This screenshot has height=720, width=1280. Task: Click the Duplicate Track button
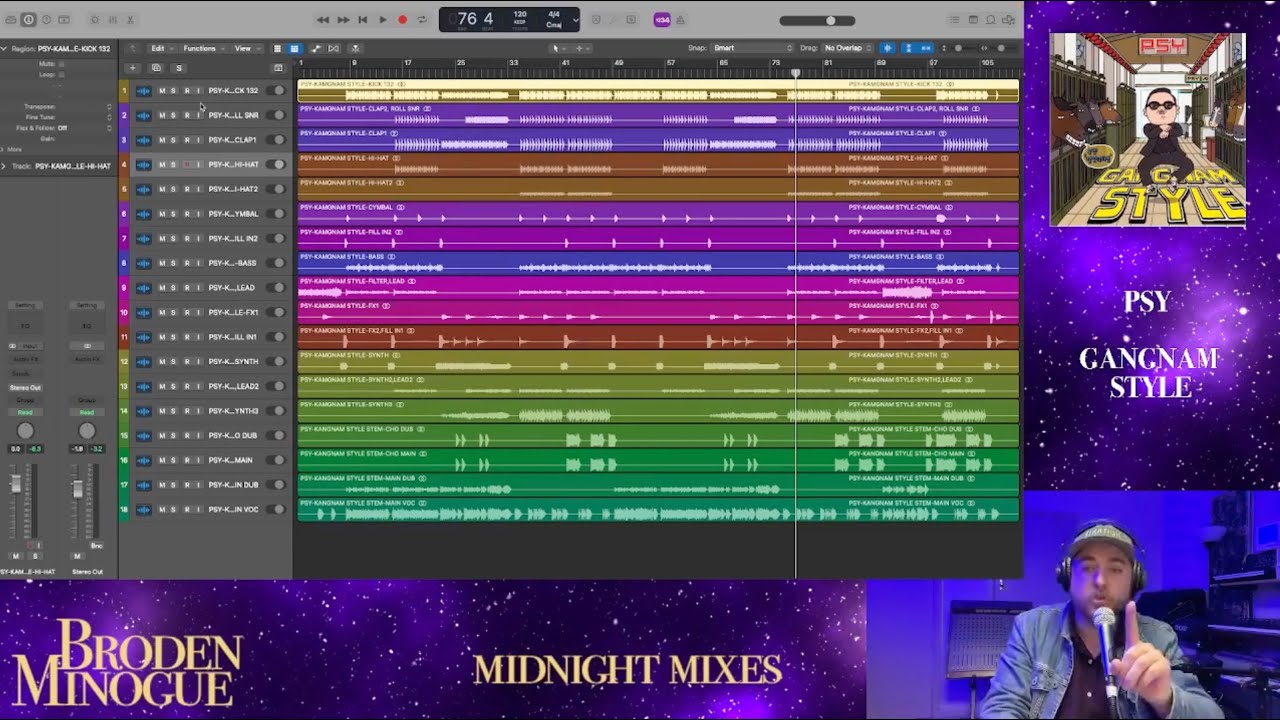(x=156, y=68)
